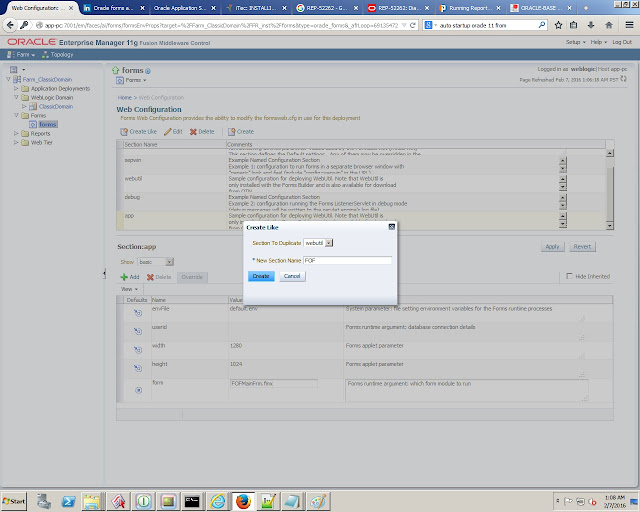640x512 pixels.
Task: Click the bookmark star icon
Action: 558,25
